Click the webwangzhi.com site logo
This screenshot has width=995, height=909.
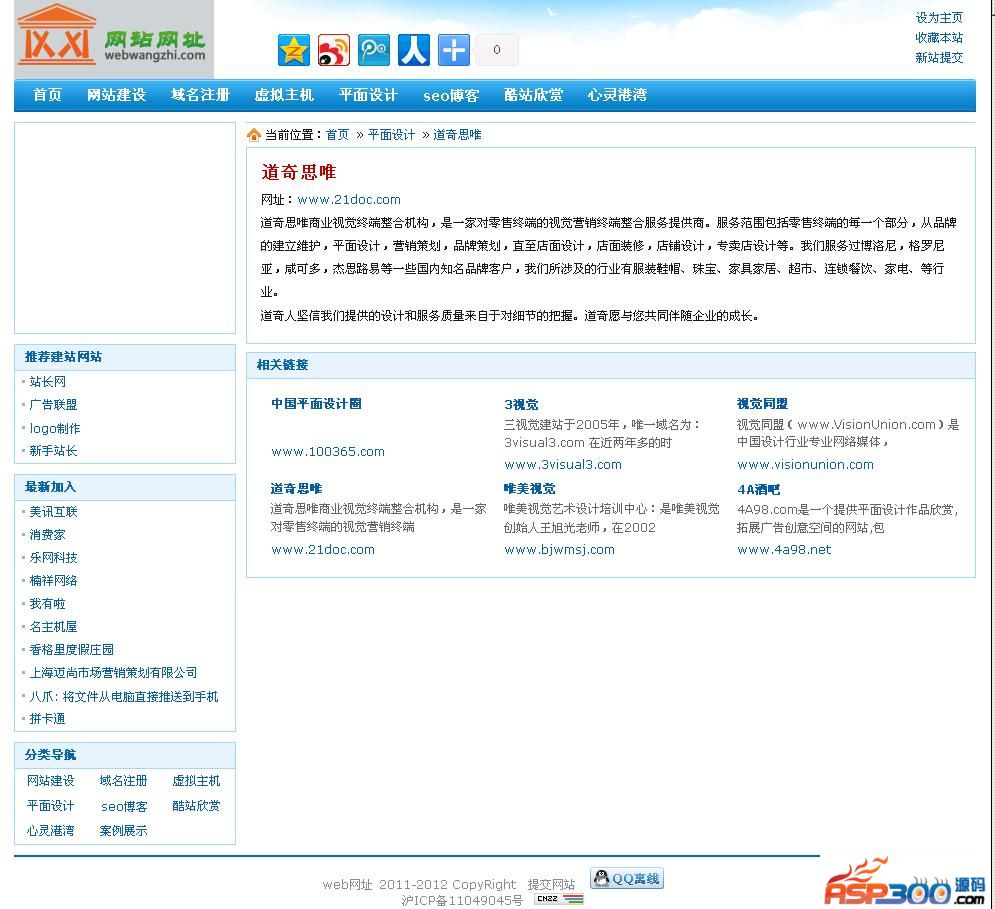114,39
